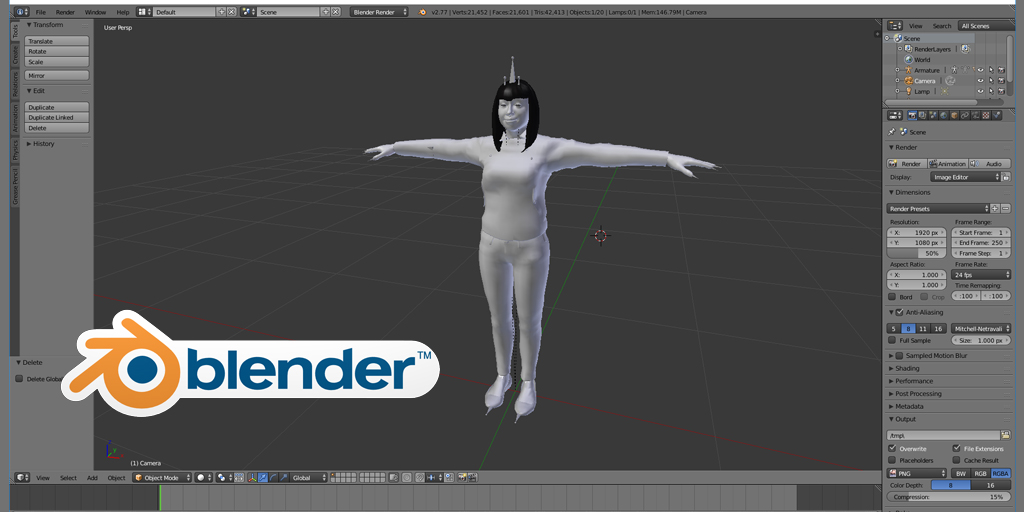Open the outliner editor type selector

[x=893, y=26]
